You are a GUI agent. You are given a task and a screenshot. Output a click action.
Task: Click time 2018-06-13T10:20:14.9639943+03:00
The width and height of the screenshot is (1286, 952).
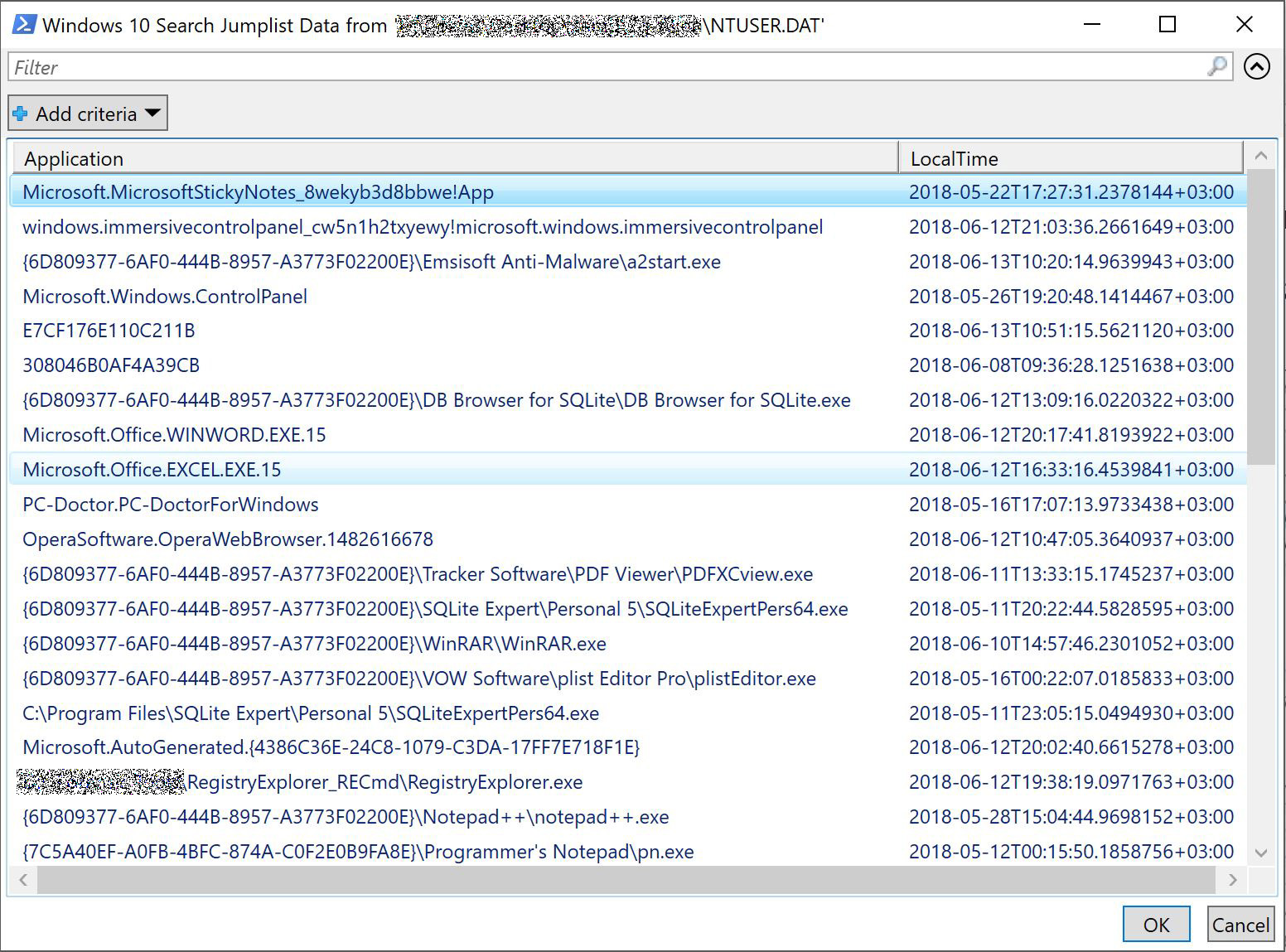coord(1071,262)
